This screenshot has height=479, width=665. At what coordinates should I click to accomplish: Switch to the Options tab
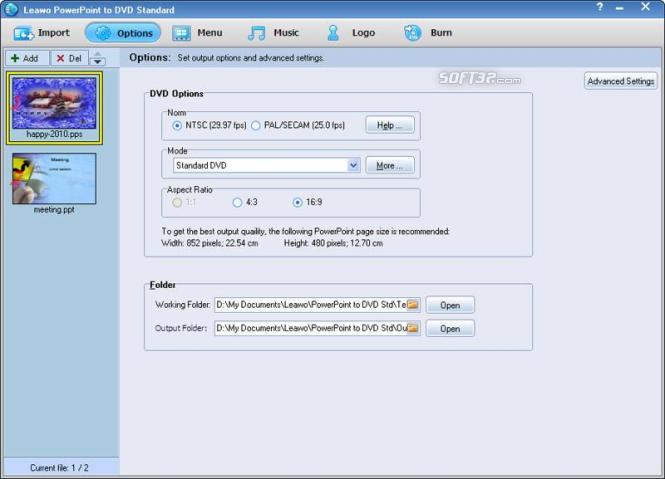point(123,33)
